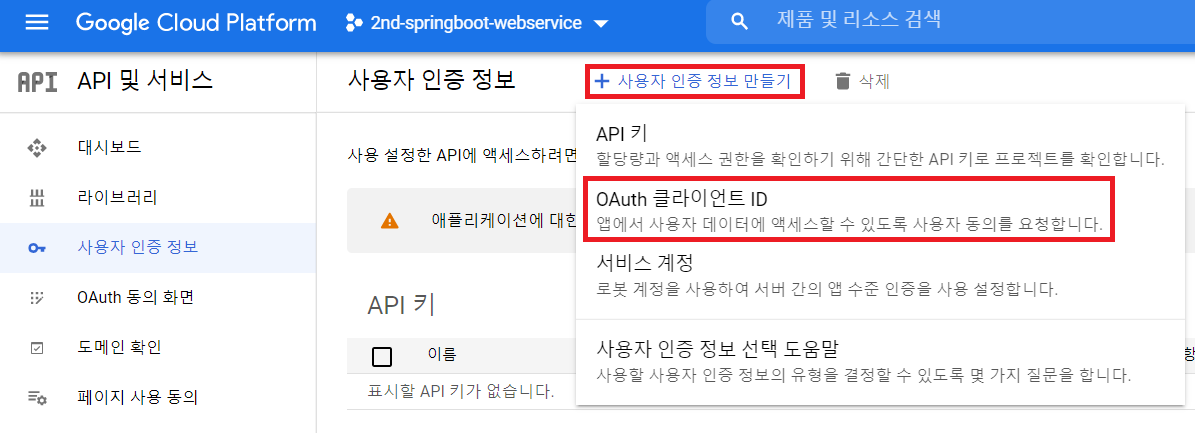Click the 페이지 사용 동의 settings icon
The image size is (1195, 433).
[37, 397]
